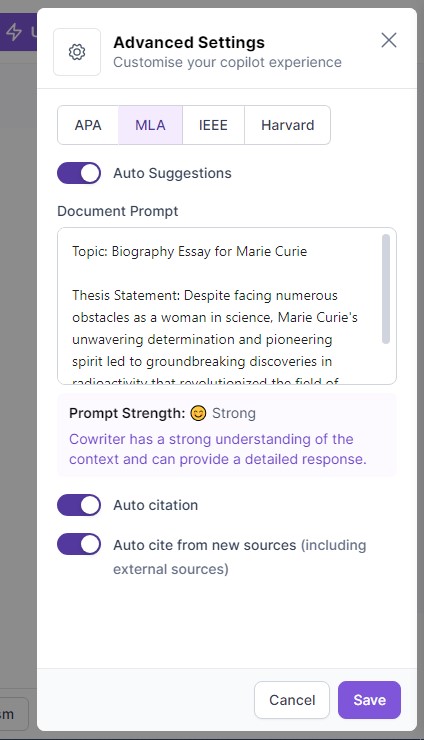The width and height of the screenshot is (424, 740).
Task: Click the Thesis Statement line in prompt
Action: pos(204,295)
